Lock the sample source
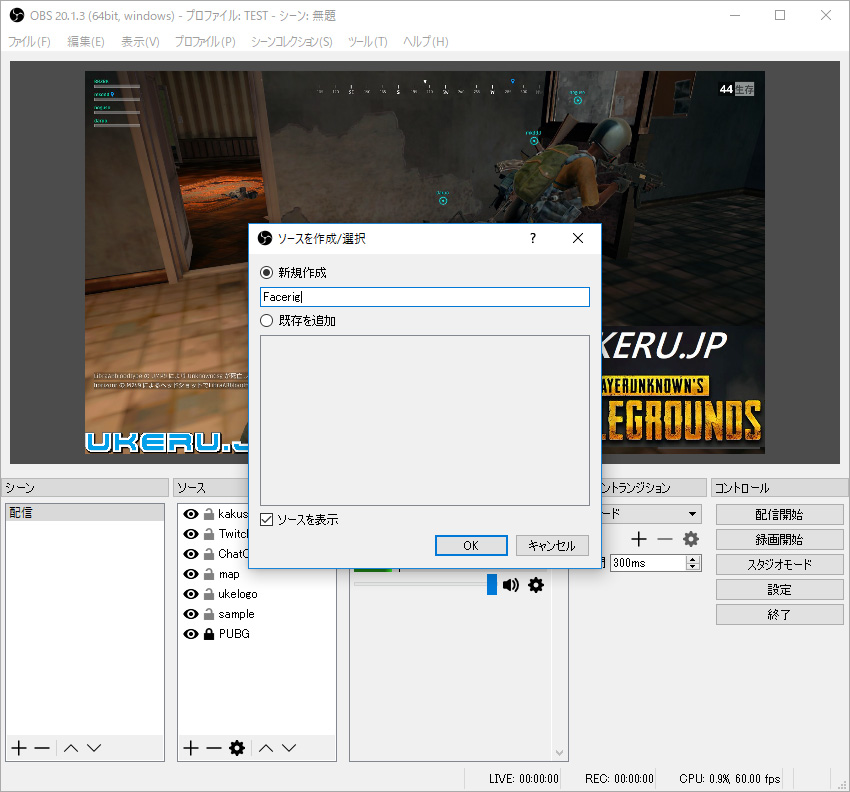The height and width of the screenshot is (792, 850). coord(209,614)
